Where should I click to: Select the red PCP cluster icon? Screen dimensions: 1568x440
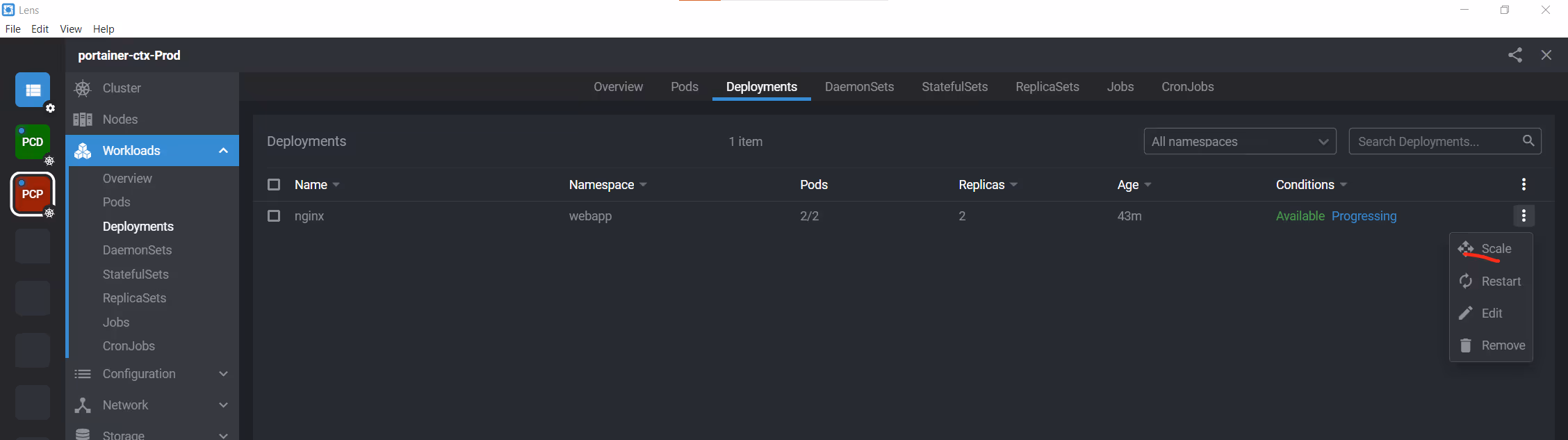coord(33,194)
